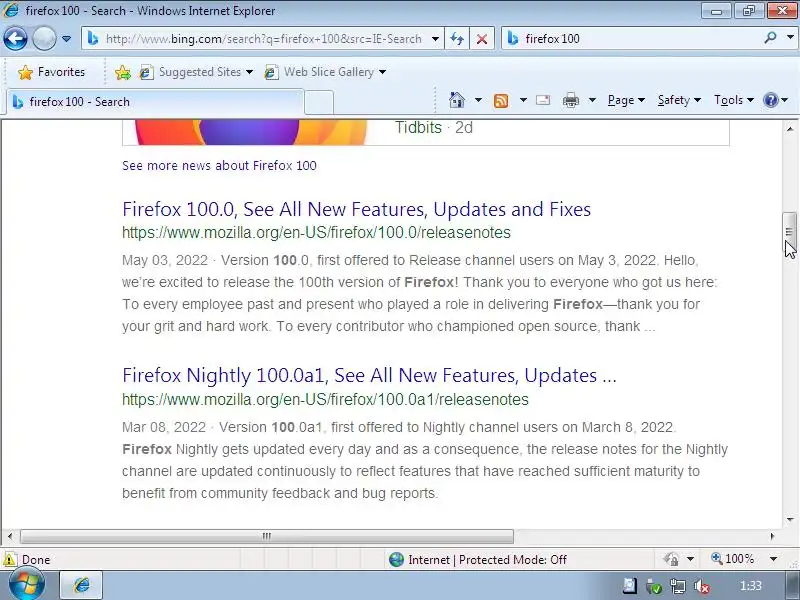Click the privacy lock icon in status bar

(x=672, y=559)
